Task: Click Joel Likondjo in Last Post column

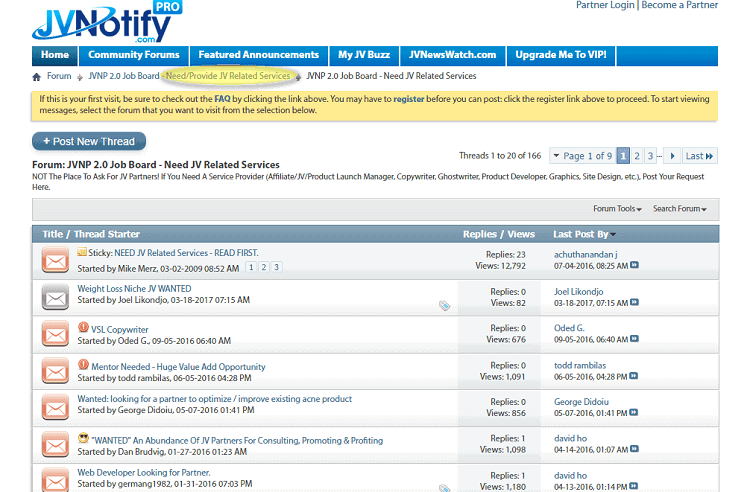Action: point(578,292)
